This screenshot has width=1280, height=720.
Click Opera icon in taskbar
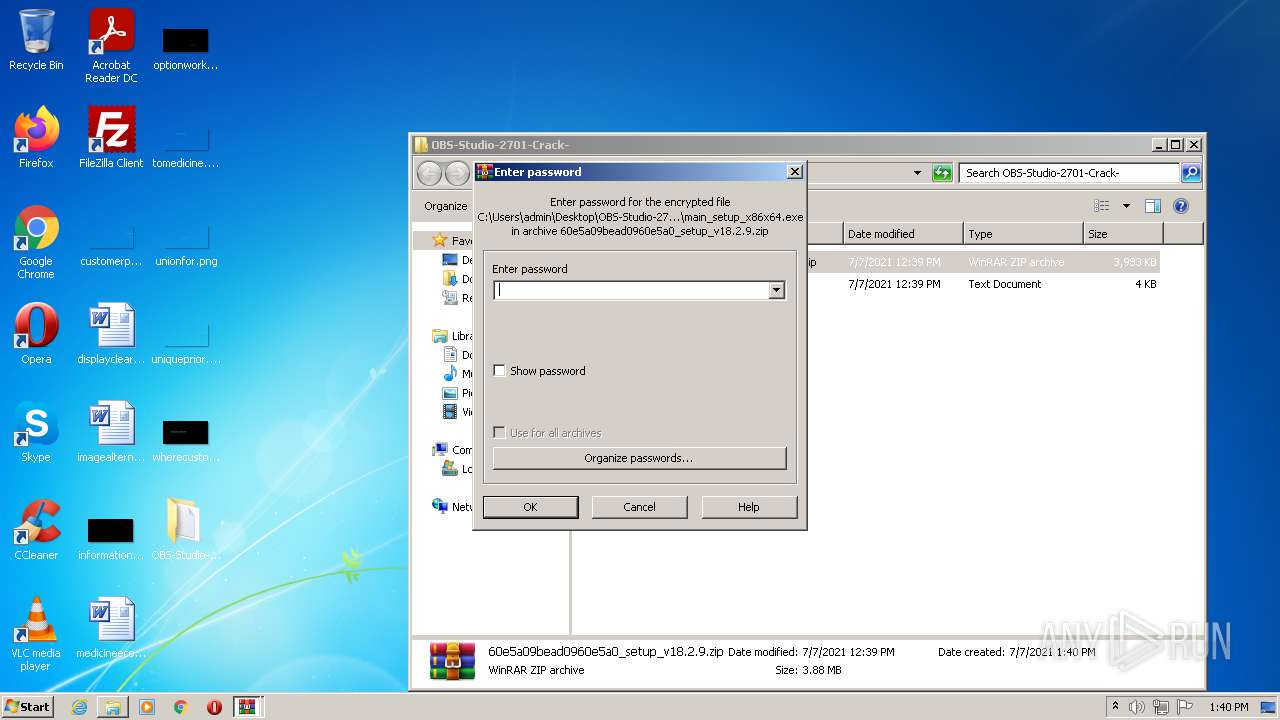[x=214, y=707]
